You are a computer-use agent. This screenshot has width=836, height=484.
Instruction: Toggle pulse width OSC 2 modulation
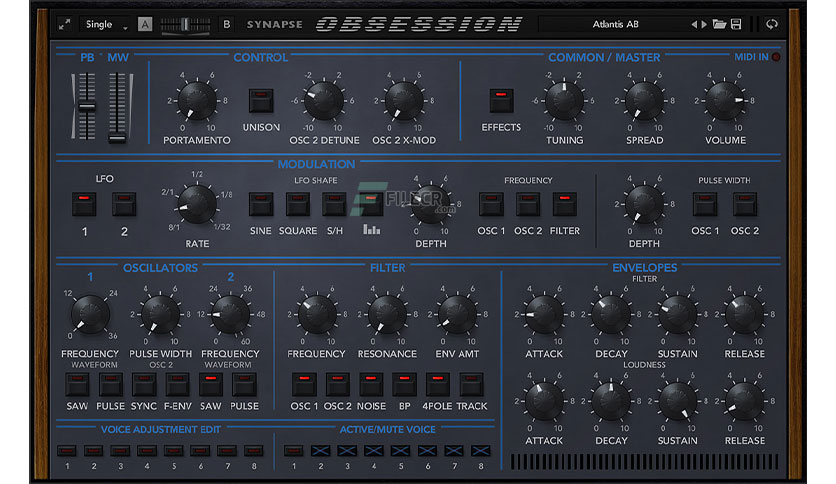745,204
